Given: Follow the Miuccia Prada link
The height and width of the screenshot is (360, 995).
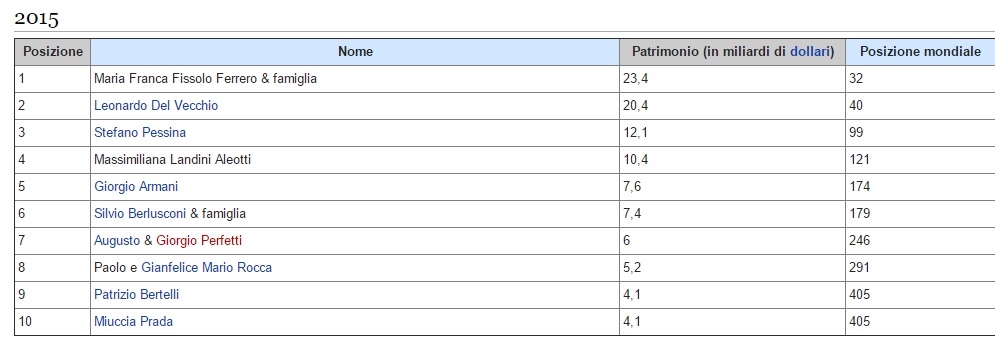Looking at the screenshot, I should (x=133, y=322).
